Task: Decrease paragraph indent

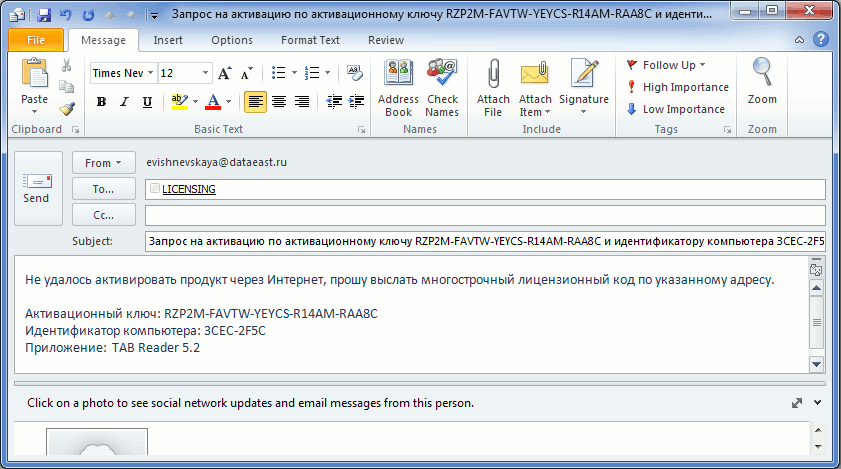Action: (334, 101)
